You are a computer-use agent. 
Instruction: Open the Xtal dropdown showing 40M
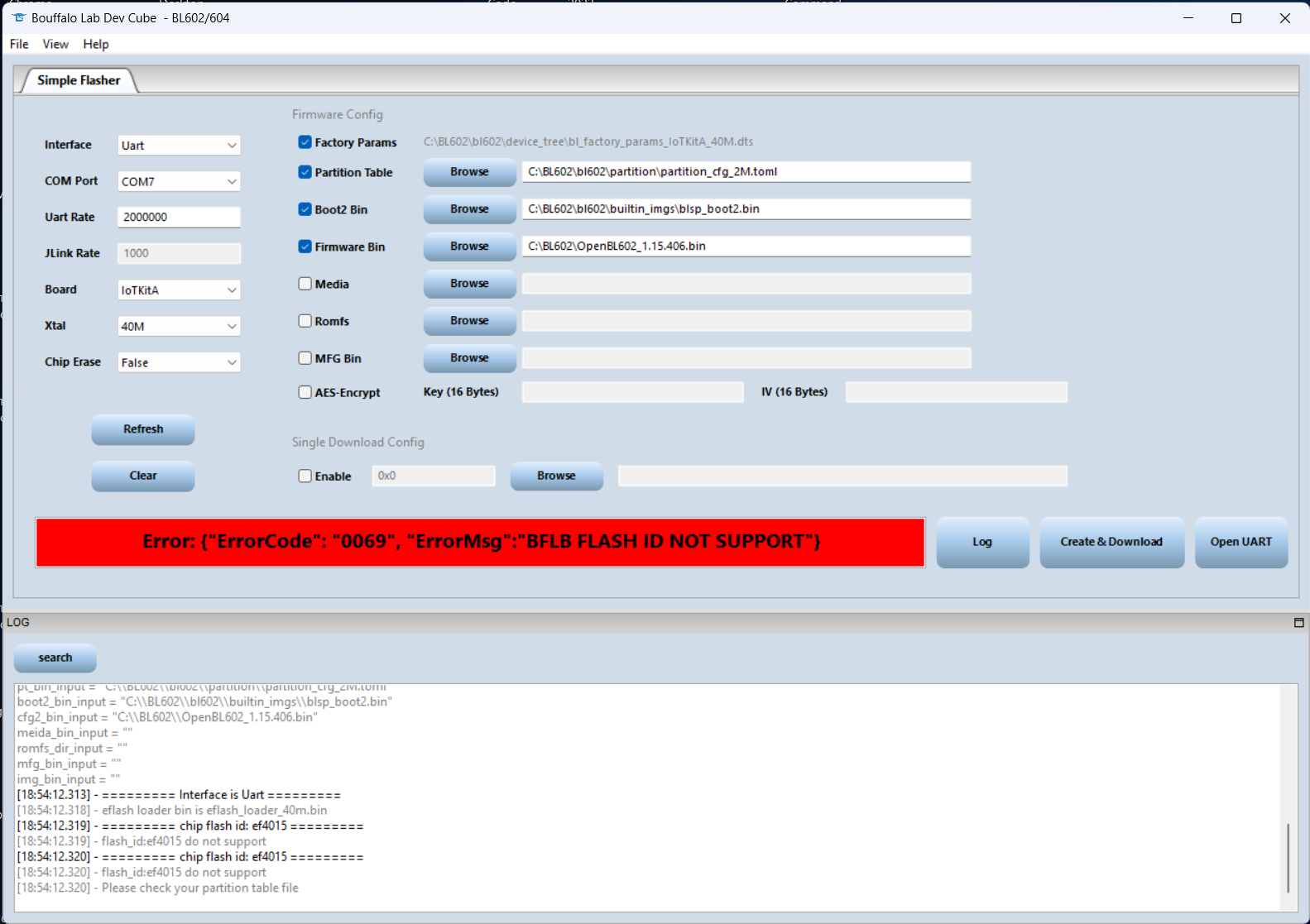coord(179,326)
